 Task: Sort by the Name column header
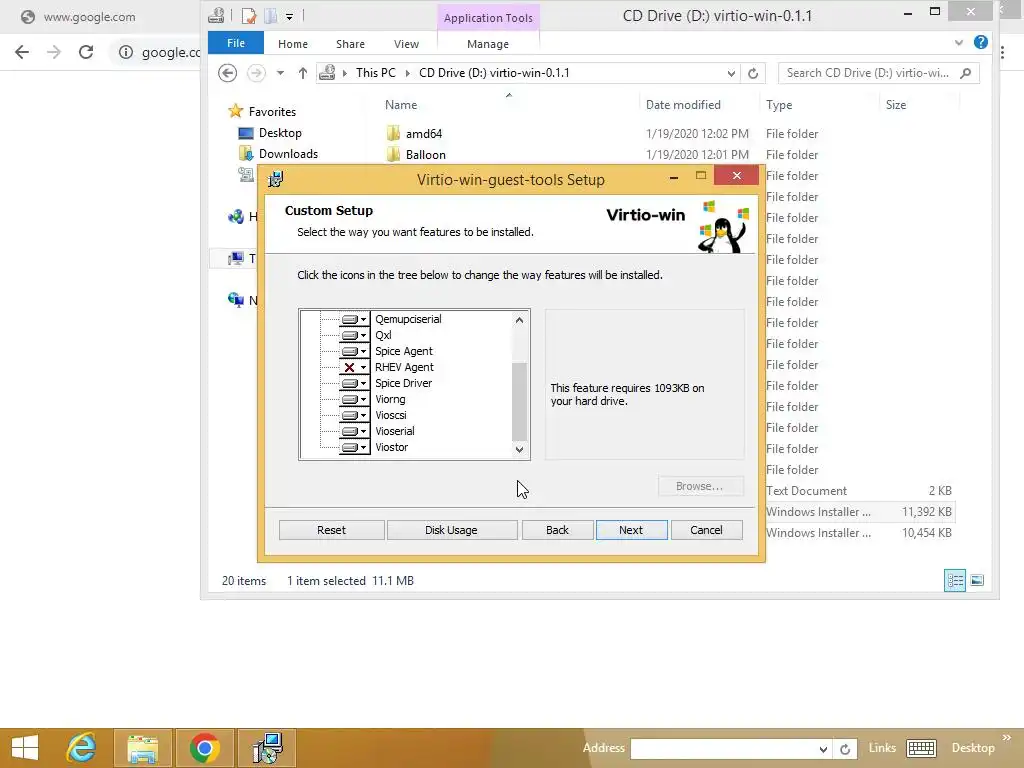point(401,104)
